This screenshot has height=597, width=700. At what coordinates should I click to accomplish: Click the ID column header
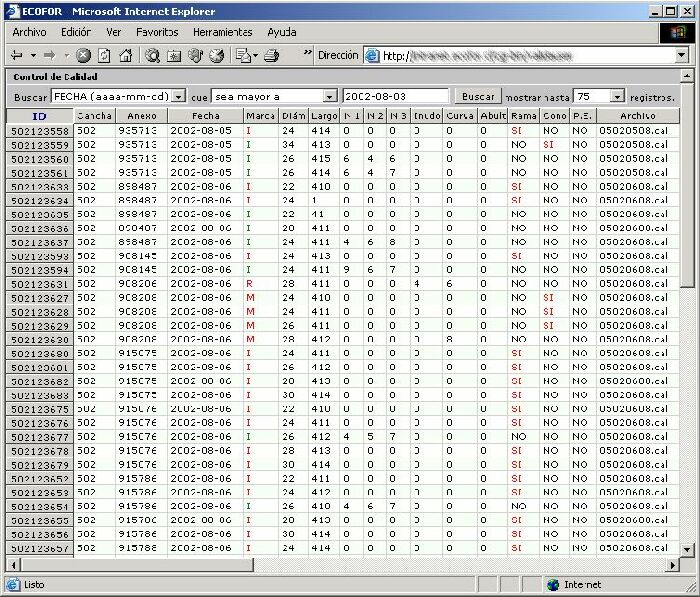click(40, 116)
